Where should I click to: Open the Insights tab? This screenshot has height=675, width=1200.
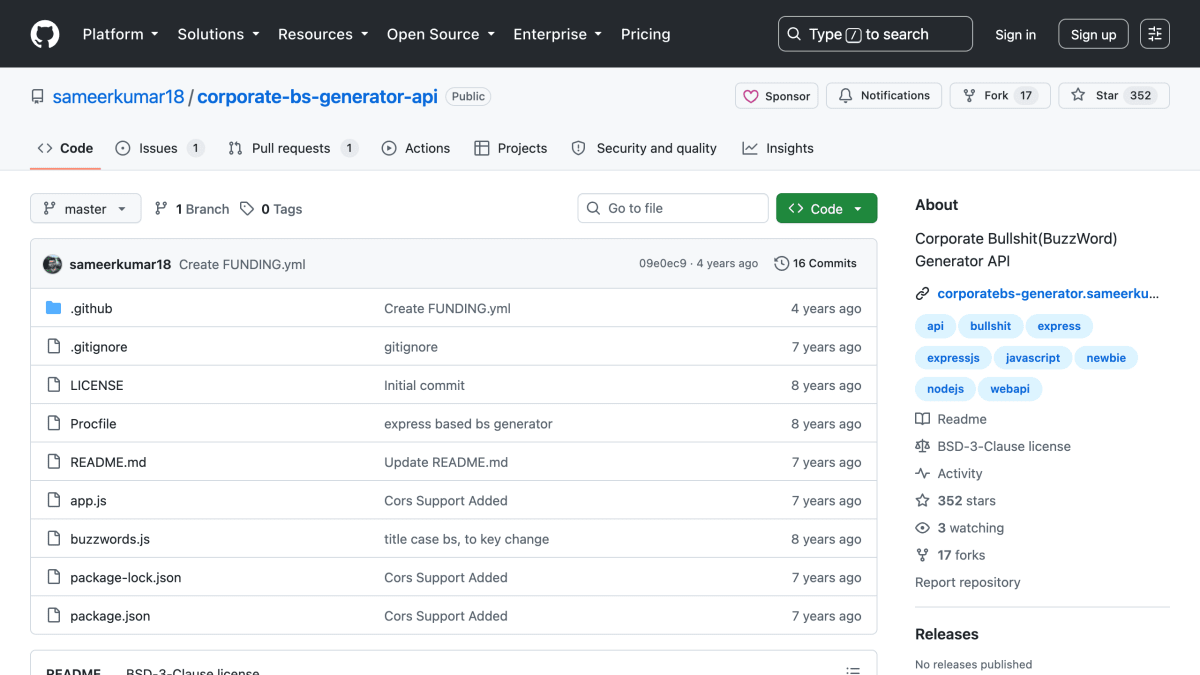(778, 148)
